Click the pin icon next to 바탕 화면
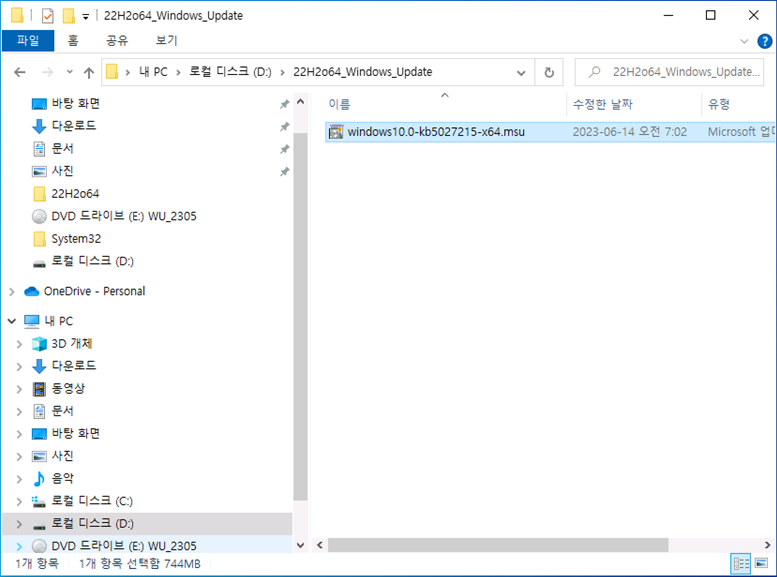Viewport: 777px width, 577px height. point(284,104)
